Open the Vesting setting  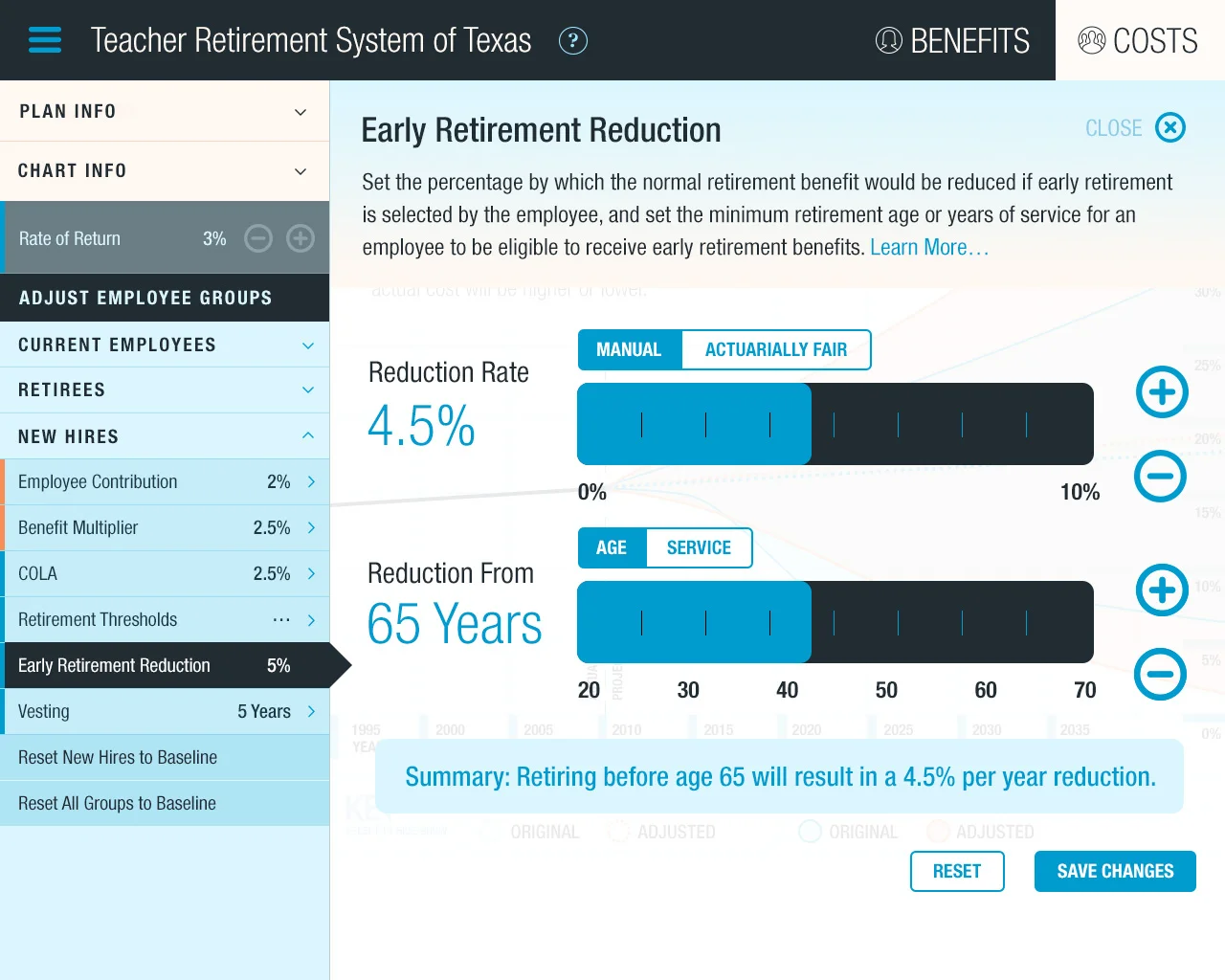pyautogui.click(x=165, y=711)
